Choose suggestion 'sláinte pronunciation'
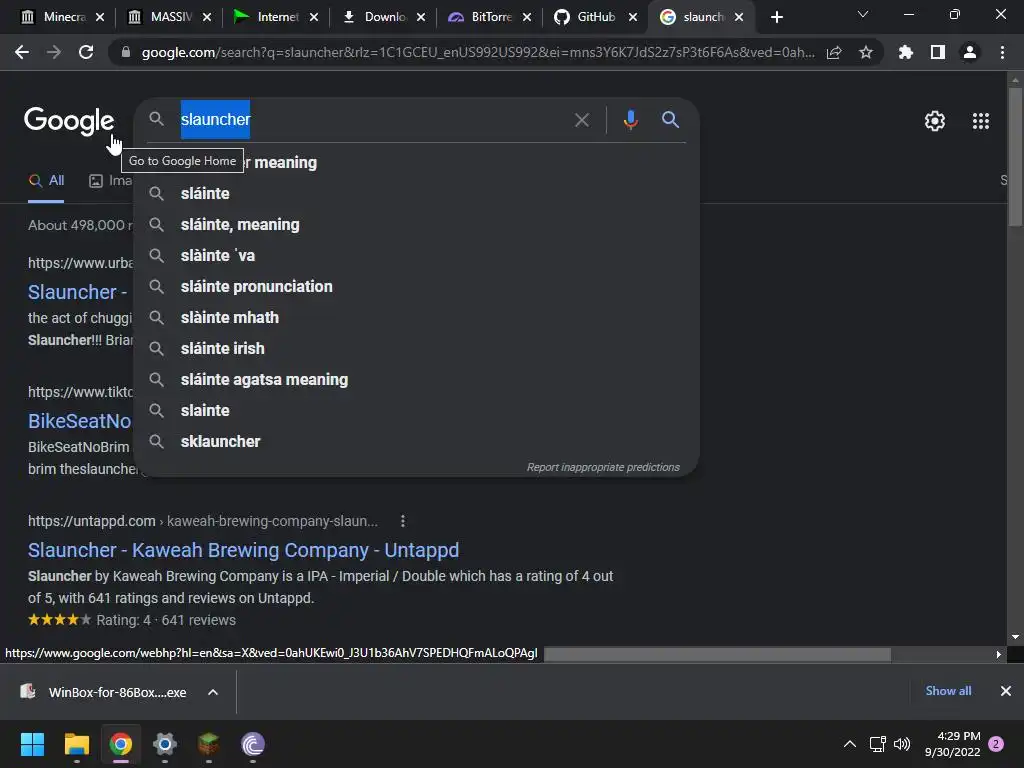 pyautogui.click(x=417, y=287)
